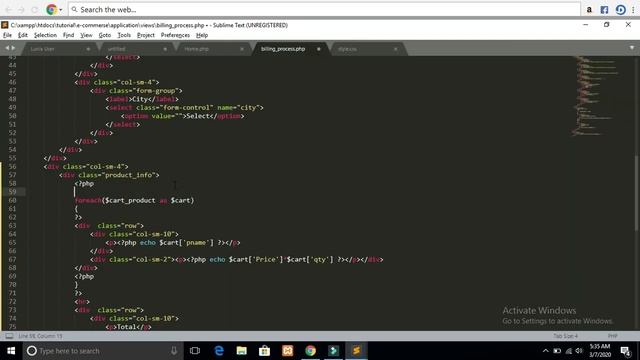Close the billing_process.php tab
The image size is (640, 360).
tap(319, 49)
